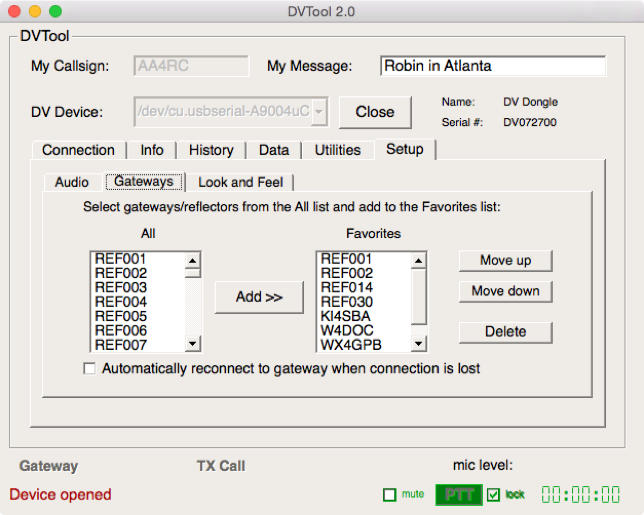Close the DV device connection
Screen dimensions: 644x515
pos(375,112)
